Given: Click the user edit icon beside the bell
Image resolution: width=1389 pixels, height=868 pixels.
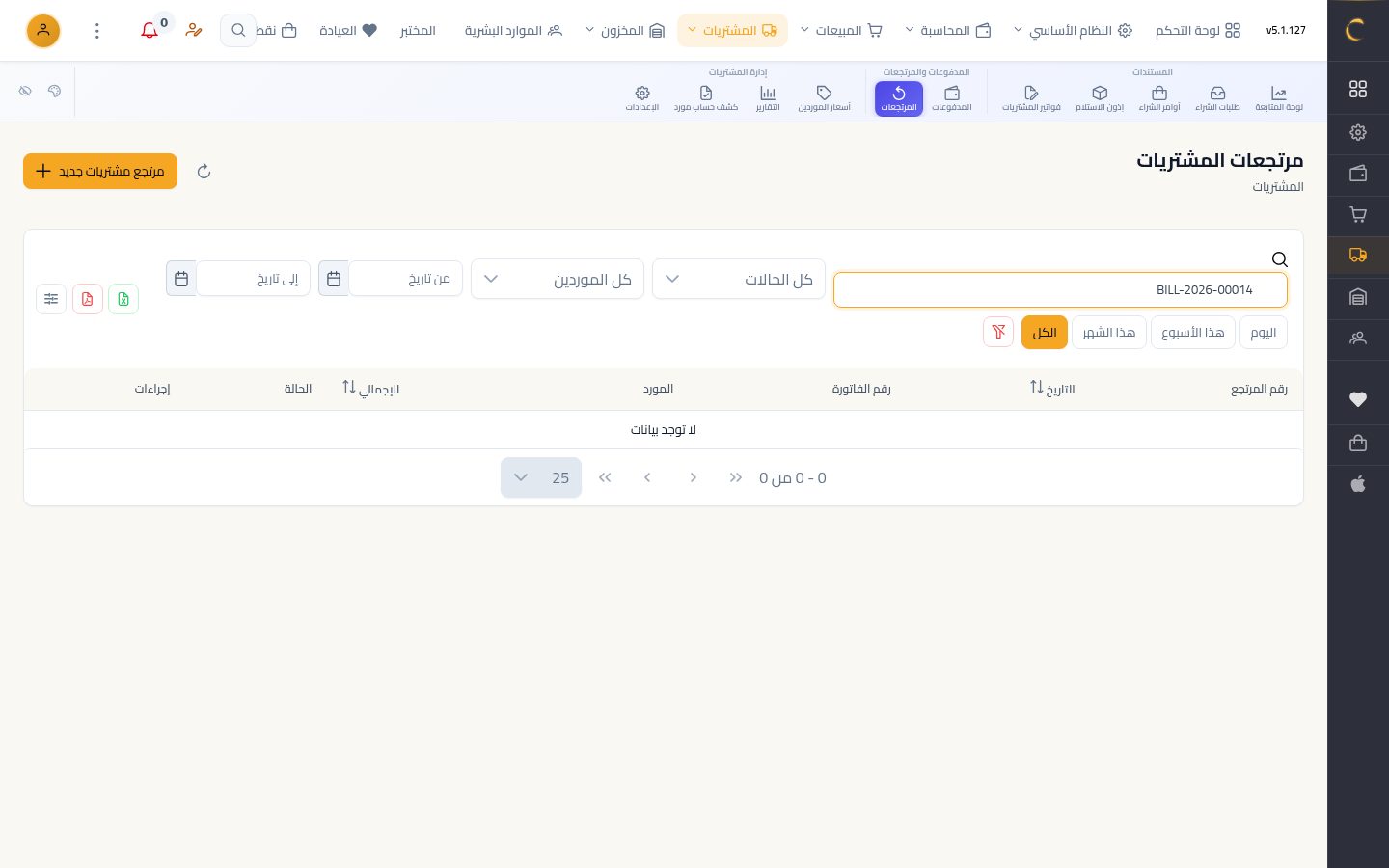Looking at the screenshot, I should point(194,31).
